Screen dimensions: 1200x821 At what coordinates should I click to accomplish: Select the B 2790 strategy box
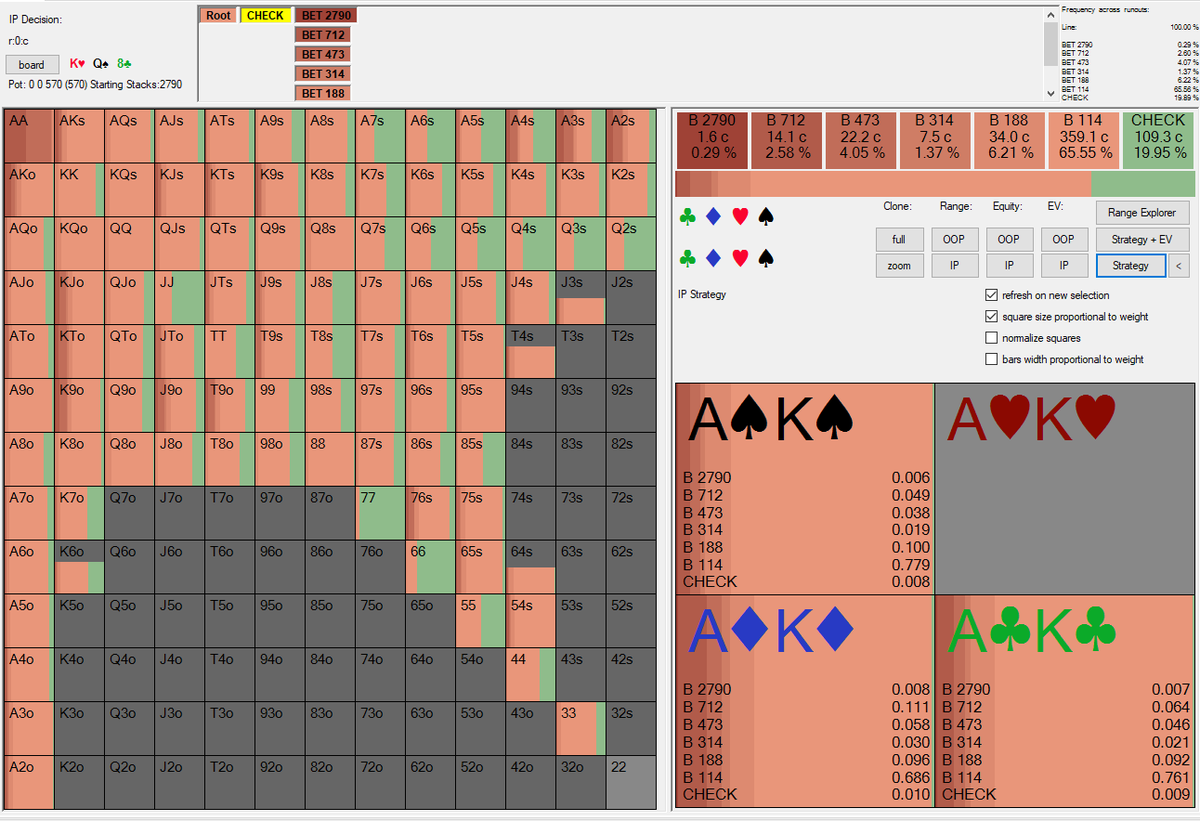711,139
